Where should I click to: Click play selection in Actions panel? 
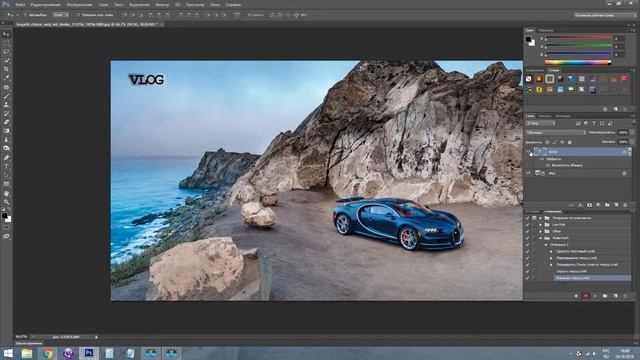(x=595, y=296)
